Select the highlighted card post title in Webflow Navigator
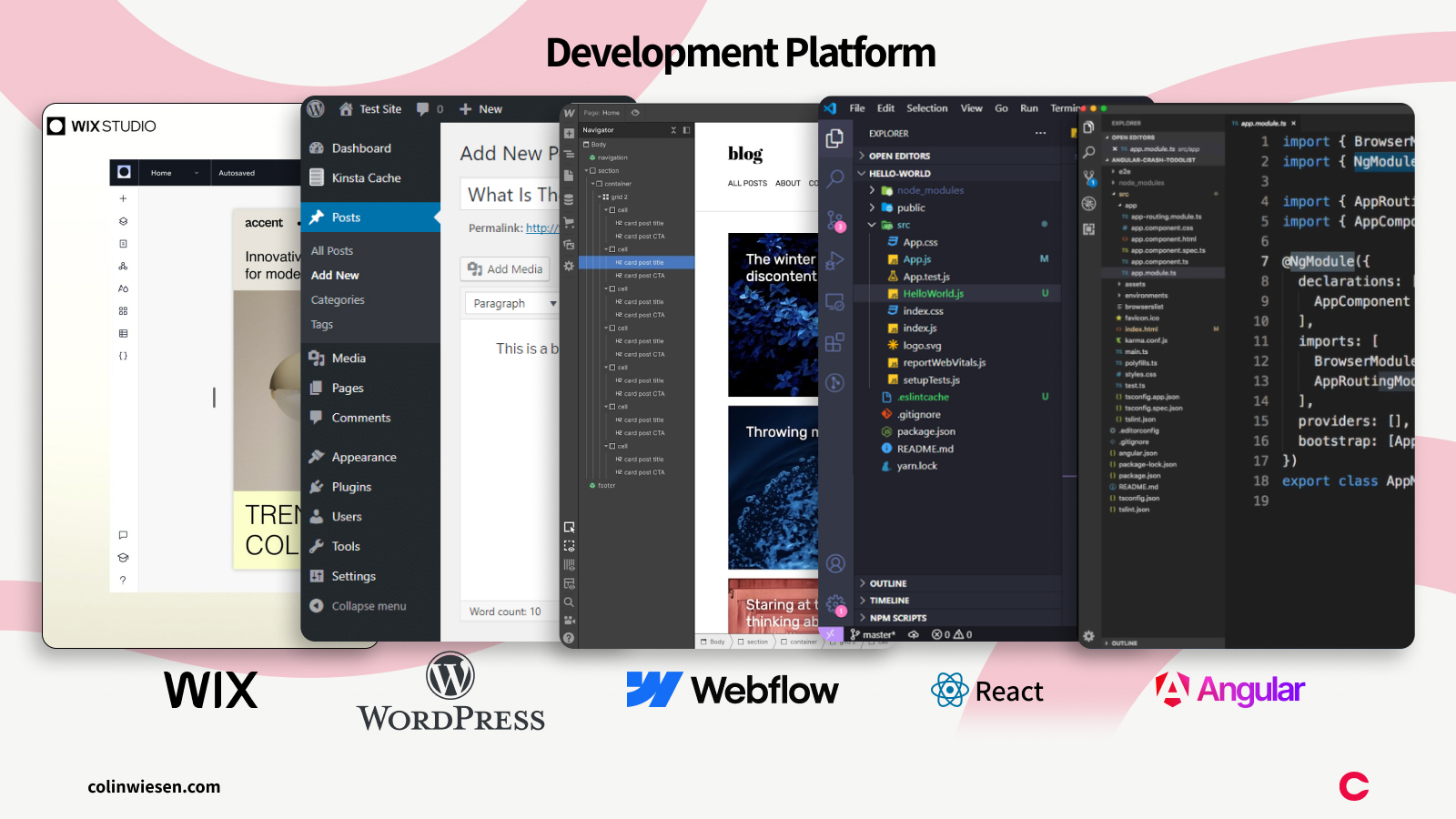1456x819 pixels. pyautogui.click(x=640, y=262)
